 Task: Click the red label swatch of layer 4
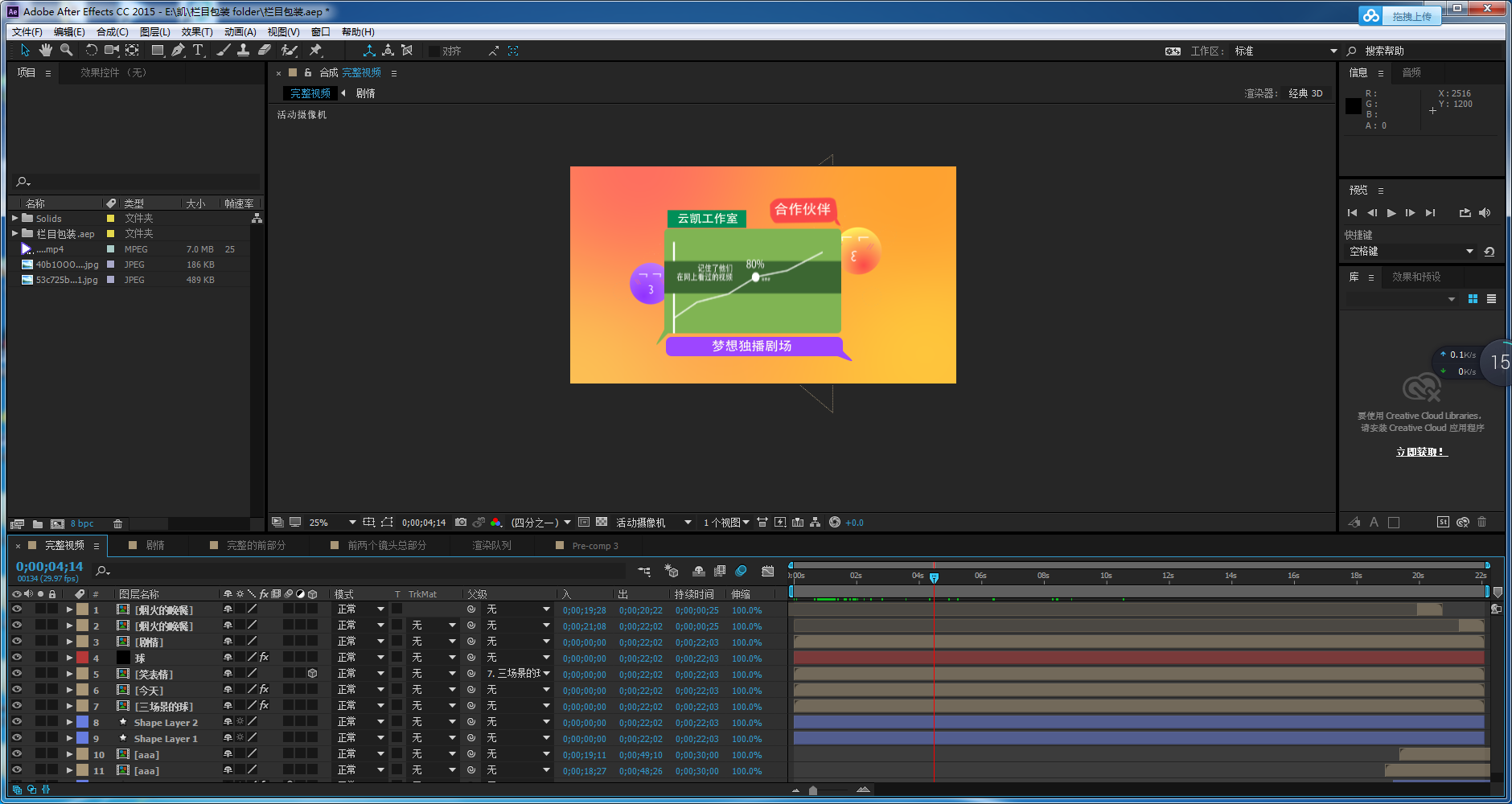point(82,658)
